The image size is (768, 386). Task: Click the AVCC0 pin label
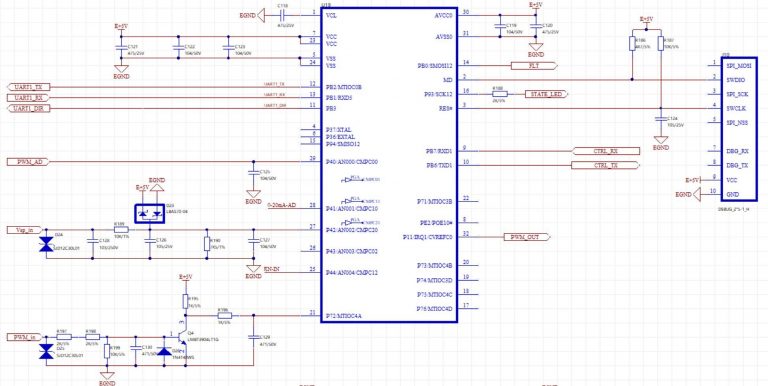coord(443,16)
